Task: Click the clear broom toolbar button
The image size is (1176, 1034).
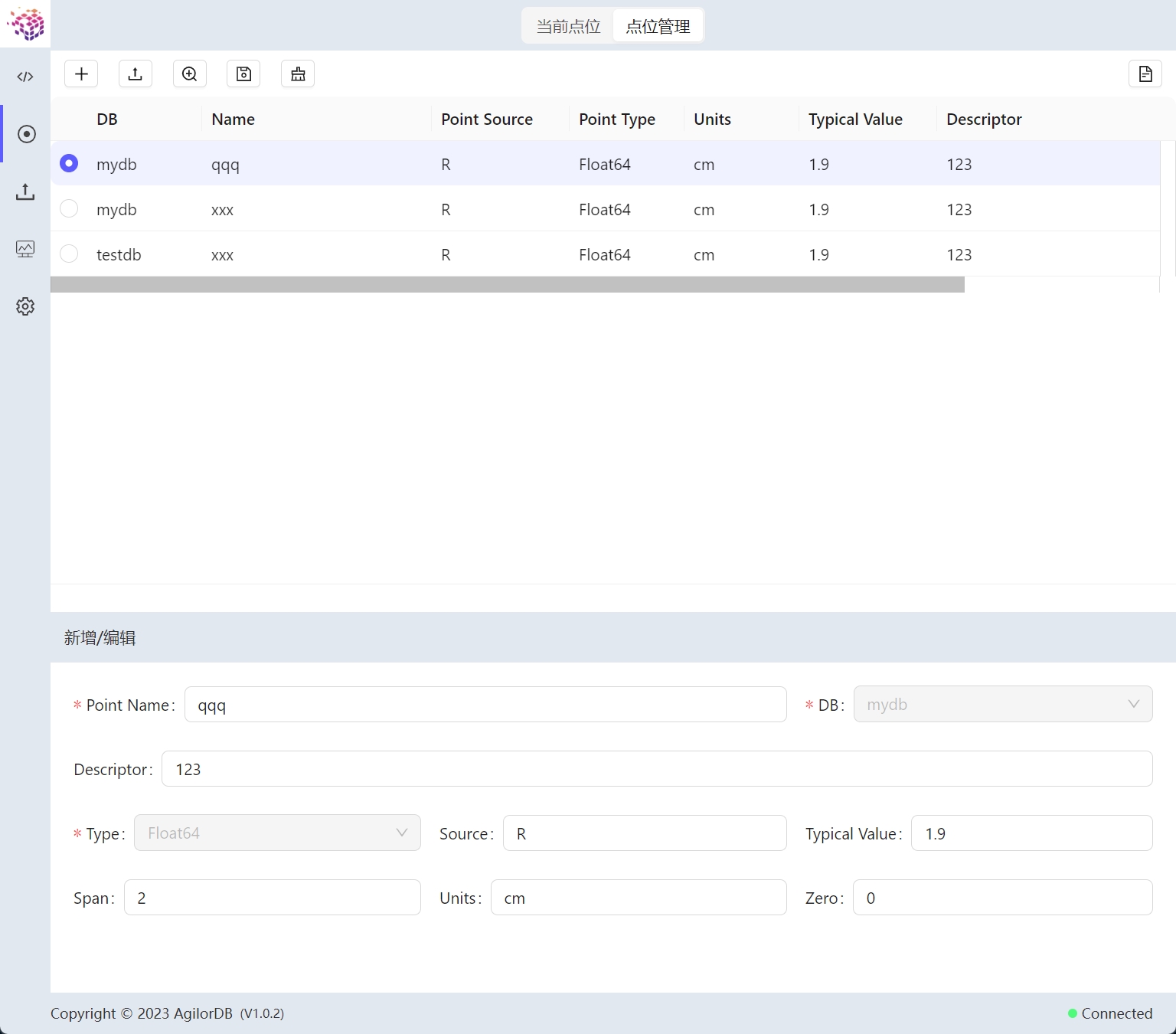Action: (x=298, y=74)
